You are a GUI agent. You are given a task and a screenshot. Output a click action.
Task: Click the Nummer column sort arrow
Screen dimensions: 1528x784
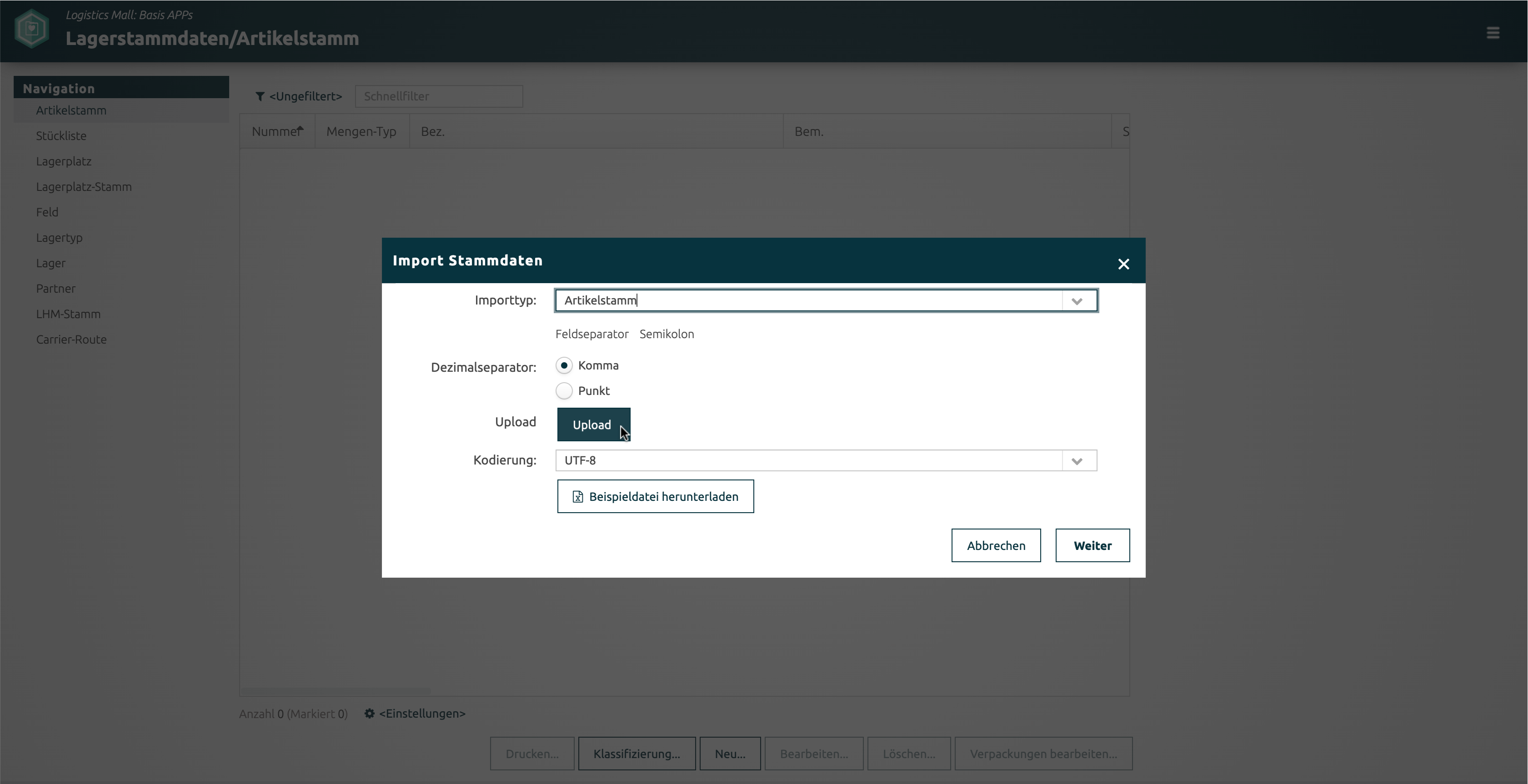pos(300,129)
